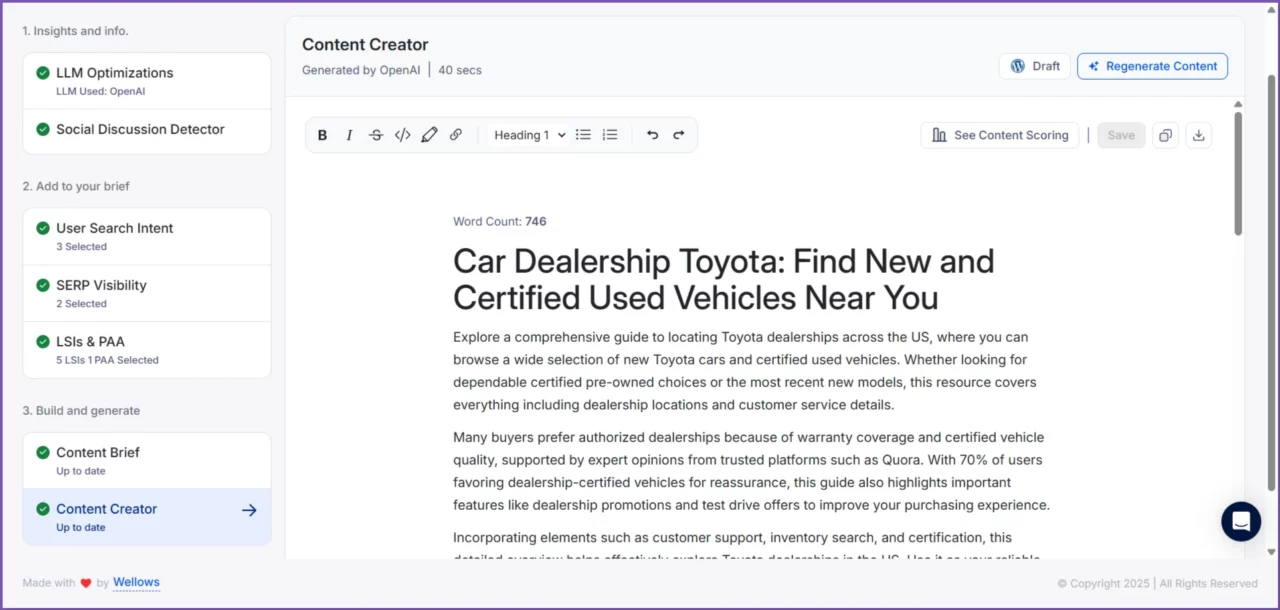Select the highlighter pen tool

429,135
